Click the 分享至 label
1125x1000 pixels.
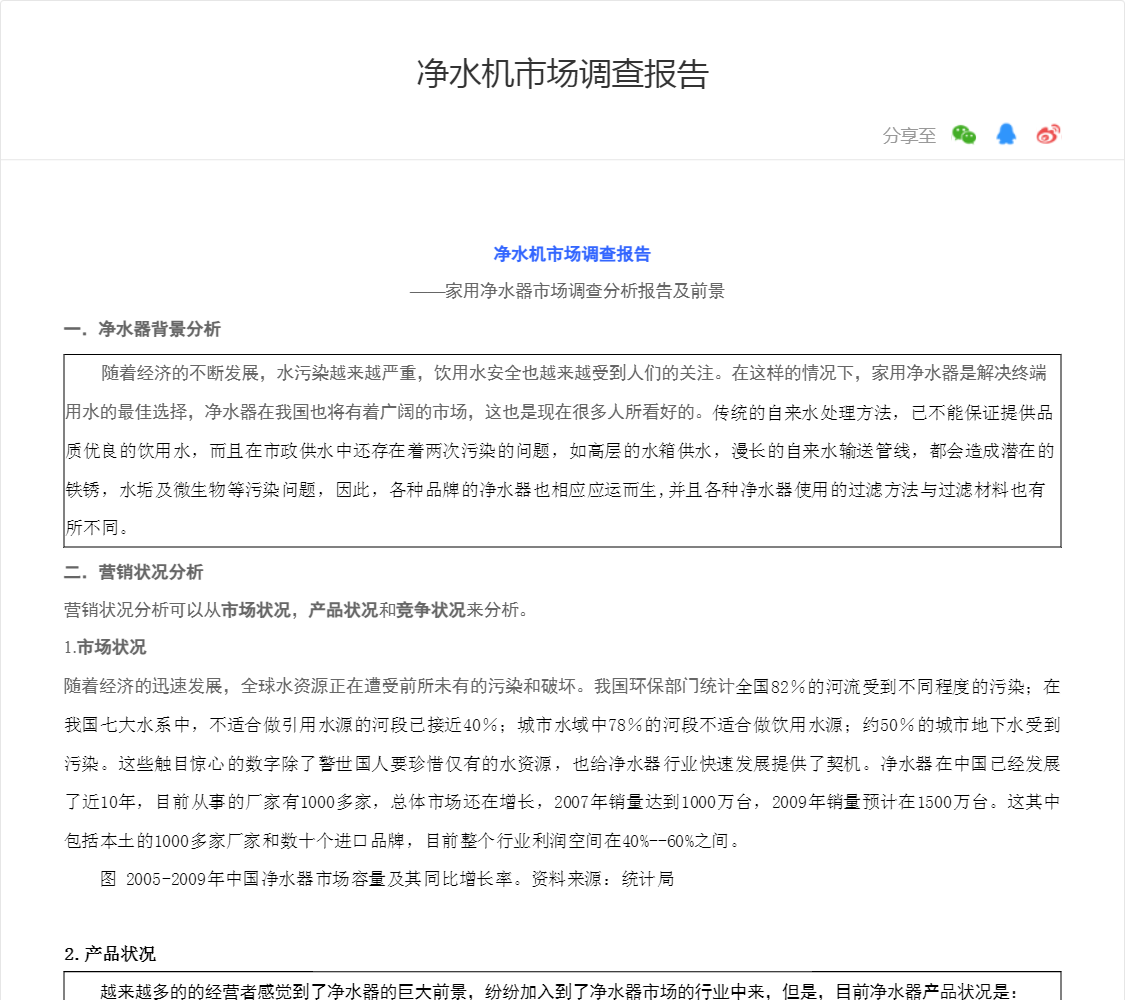click(909, 136)
